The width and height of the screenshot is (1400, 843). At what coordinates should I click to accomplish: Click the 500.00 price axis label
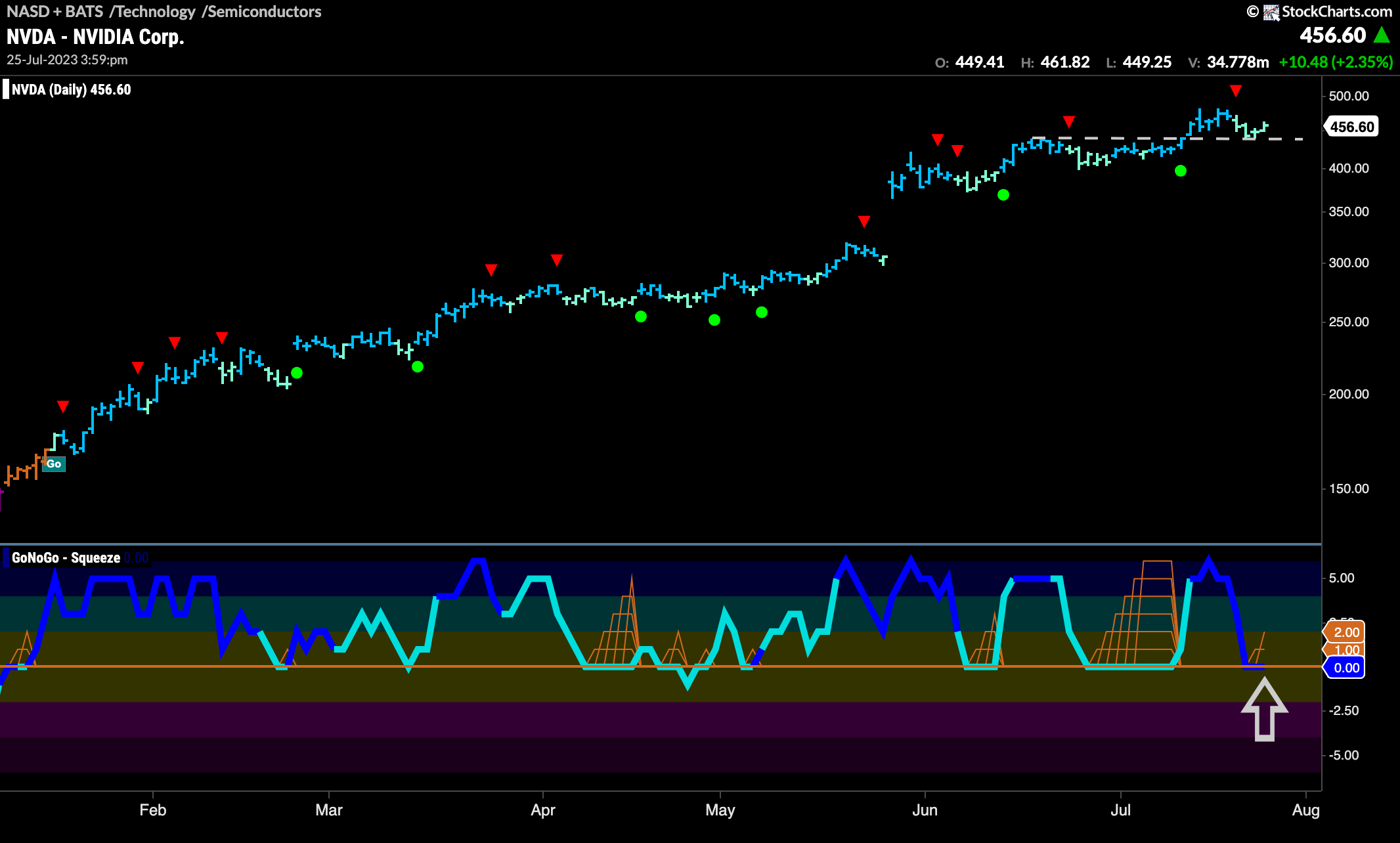click(x=1349, y=96)
